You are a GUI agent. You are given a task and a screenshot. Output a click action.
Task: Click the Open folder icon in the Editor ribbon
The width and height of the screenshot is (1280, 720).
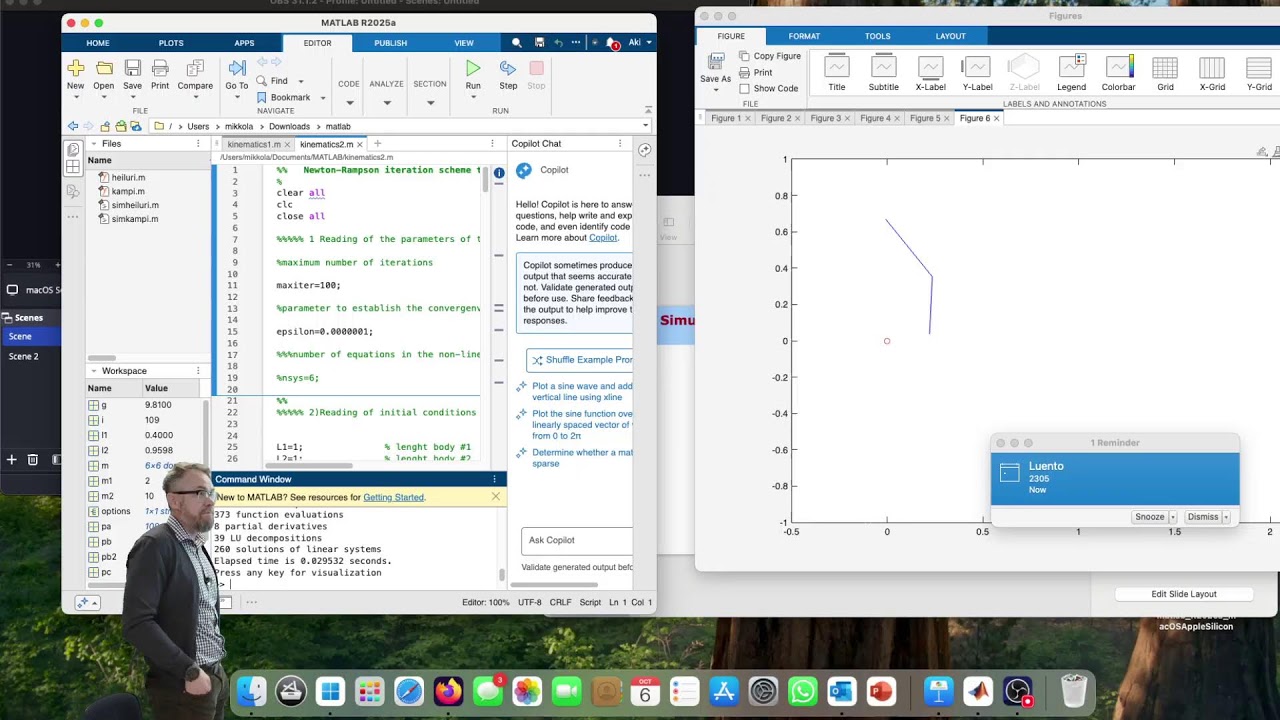pos(104,68)
